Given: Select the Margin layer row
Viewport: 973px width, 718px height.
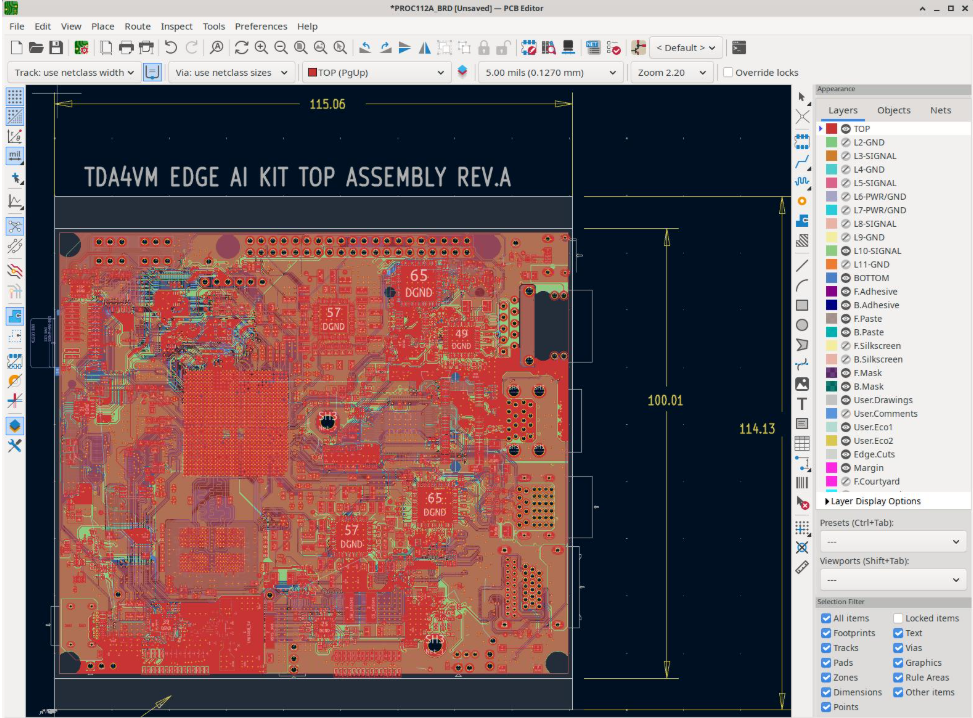Looking at the screenshot, I should (894, 468).
